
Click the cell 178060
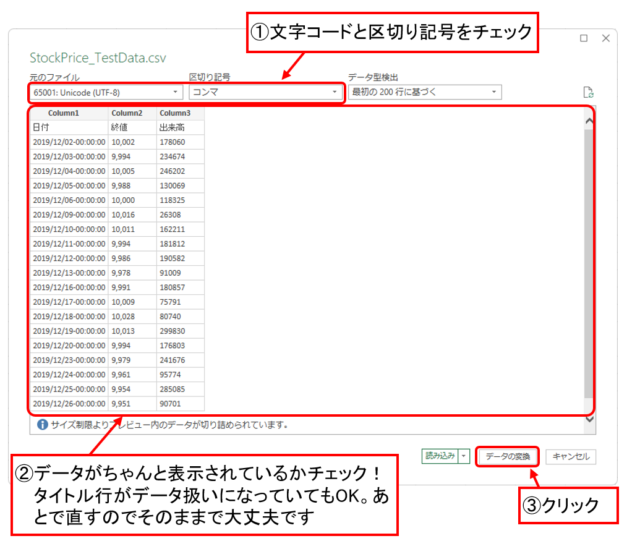[x=180, y=142]
